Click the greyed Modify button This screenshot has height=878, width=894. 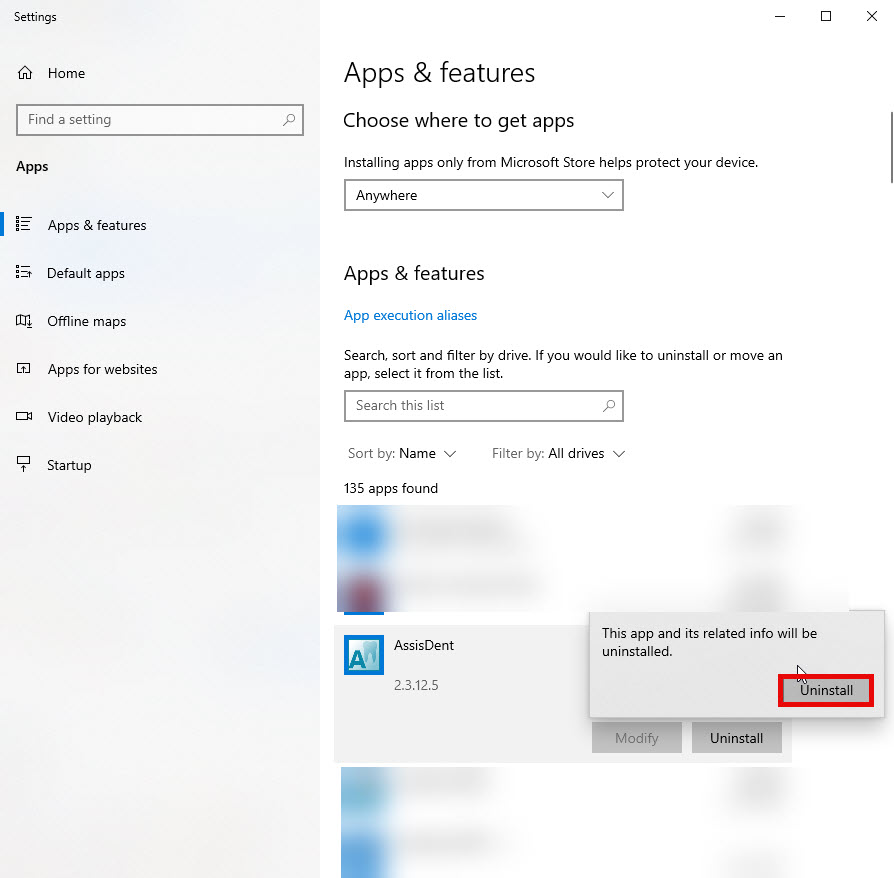pos(637,738)
